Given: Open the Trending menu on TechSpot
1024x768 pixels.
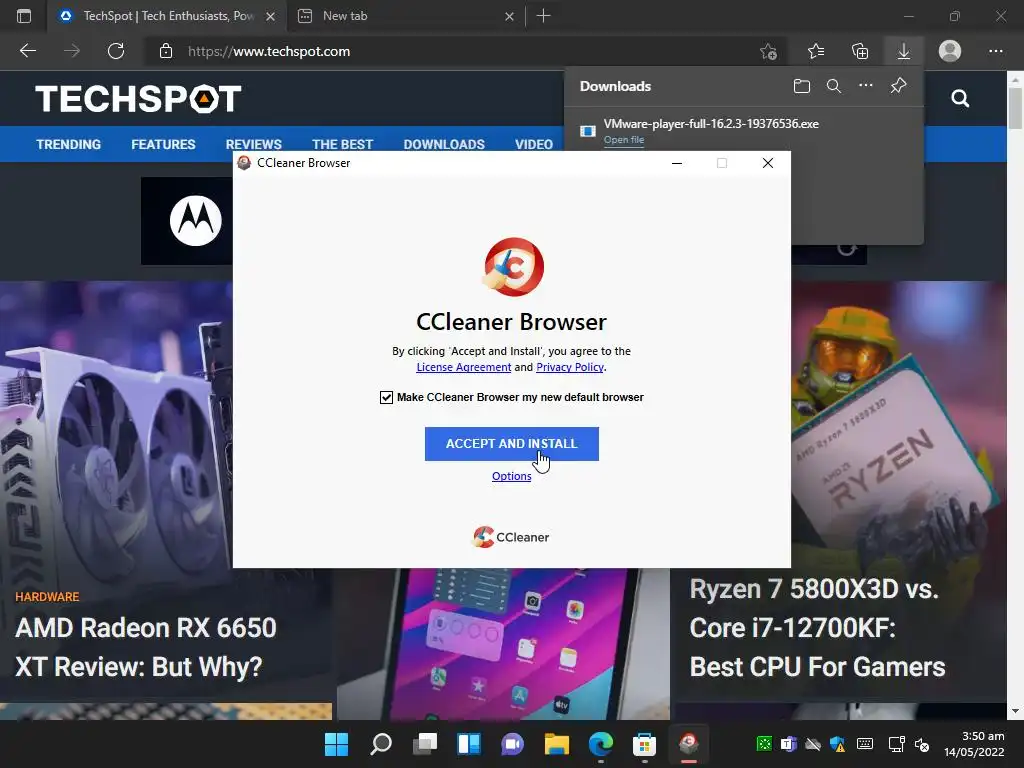Looking at the screenshot, I should click(x=69, y=144).
